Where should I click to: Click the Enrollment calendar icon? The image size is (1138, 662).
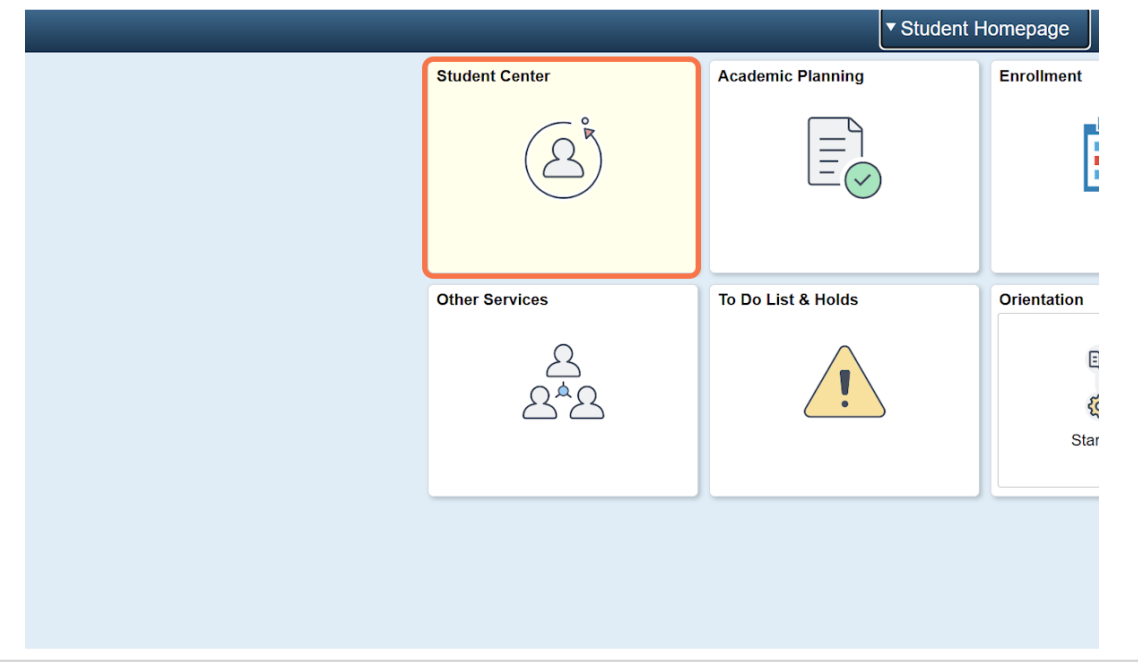(x=1091, y=156)
